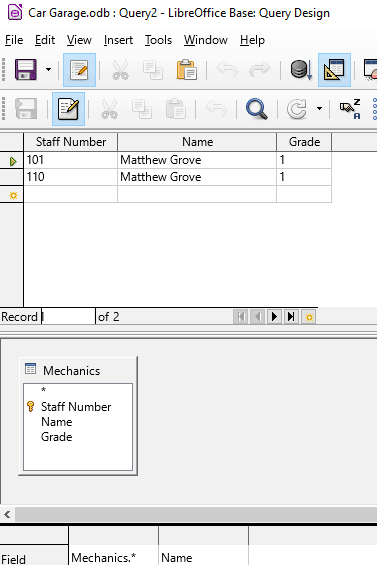Select Matthew Grove in row 110
This screenshot has width=377, height=565.
click(x=197, y=177)
